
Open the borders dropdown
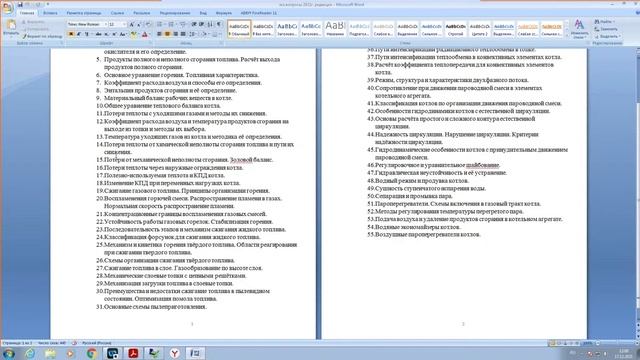tap(216, 34)
